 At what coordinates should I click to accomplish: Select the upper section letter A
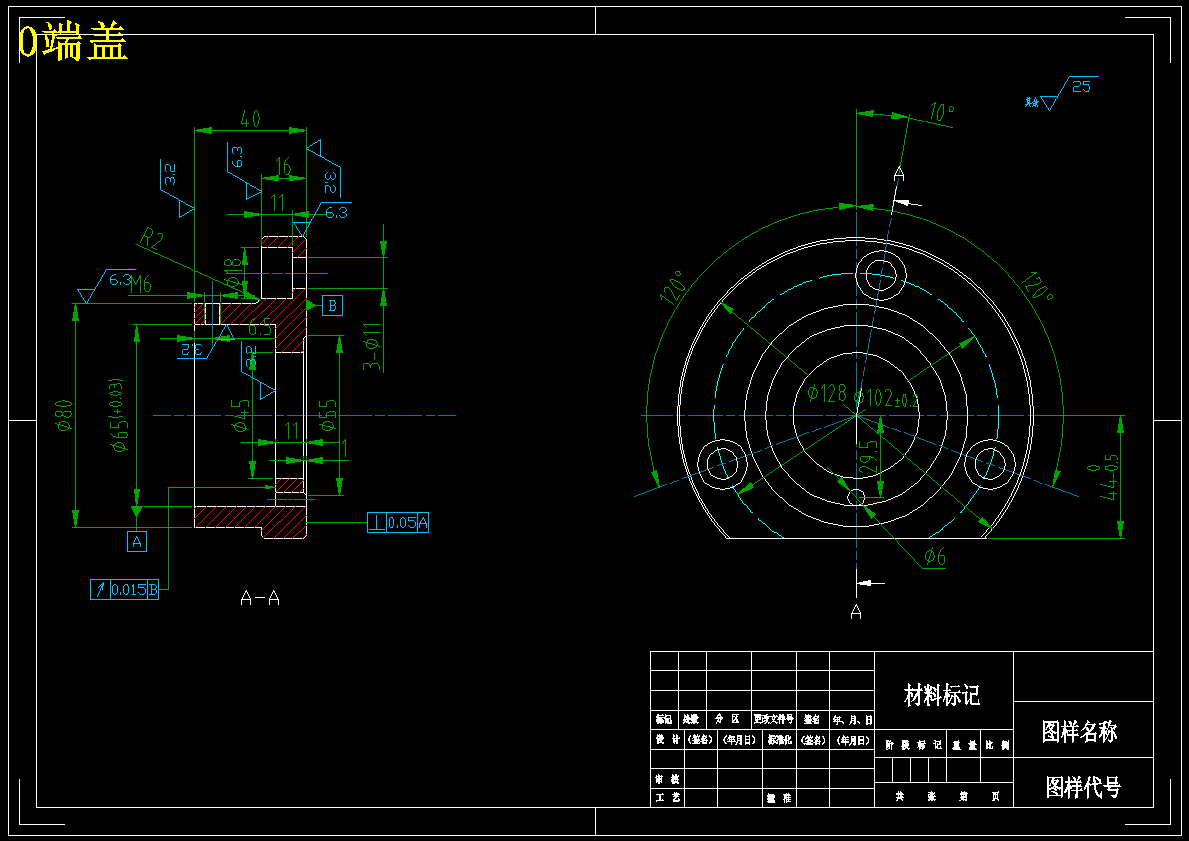click(899, 175)
